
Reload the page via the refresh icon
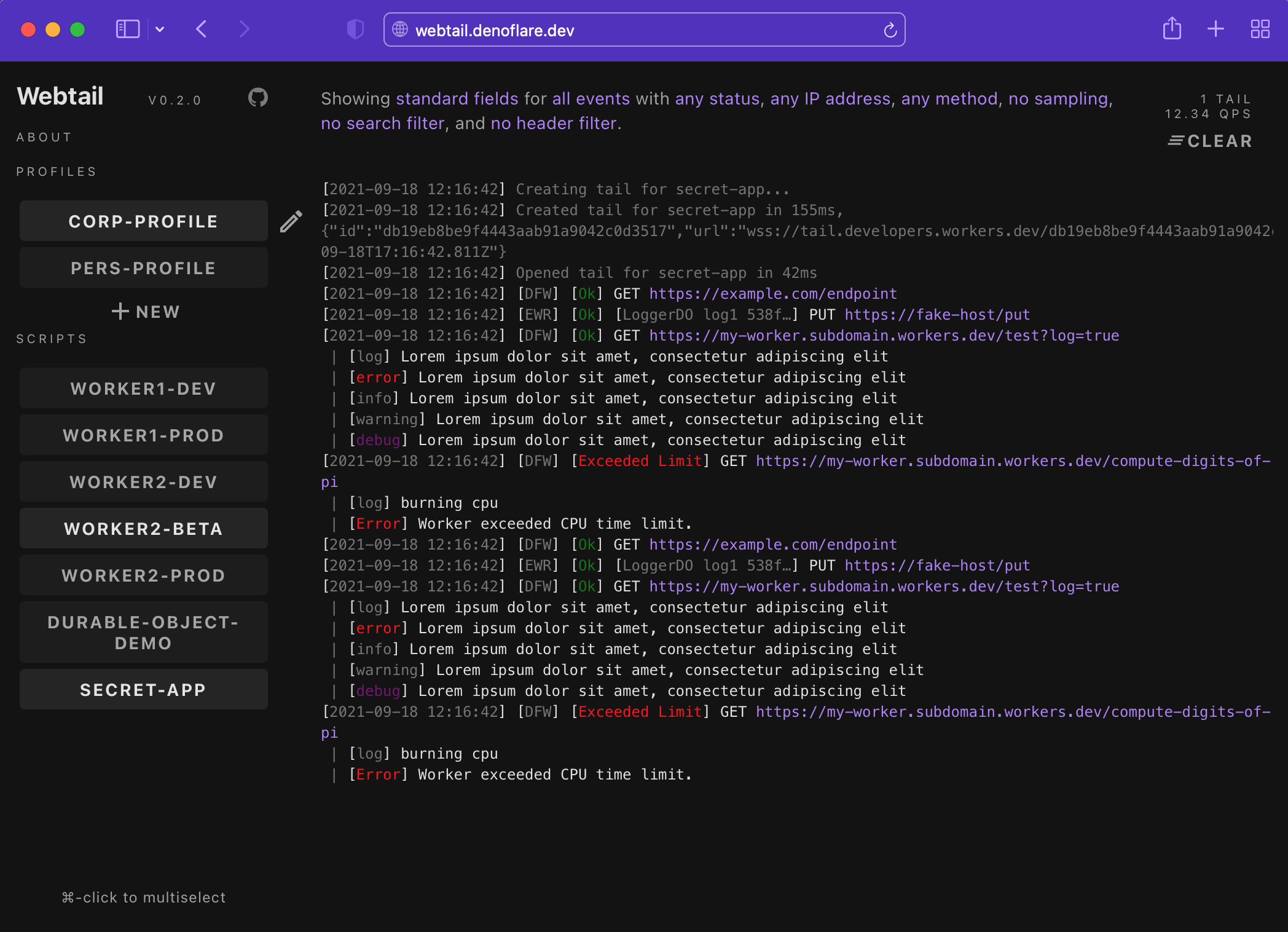tap(889, 29)
